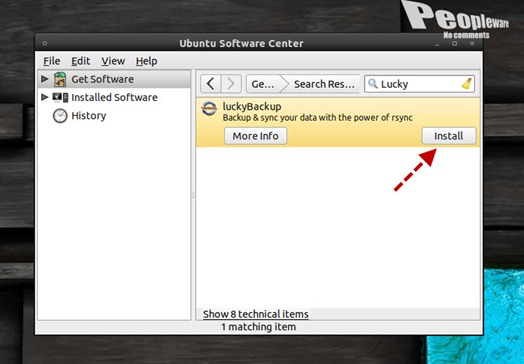The width and height of the screenshot is (524, 364).
Task: Open More Info for luckyBackup
Action: point(256,136)
